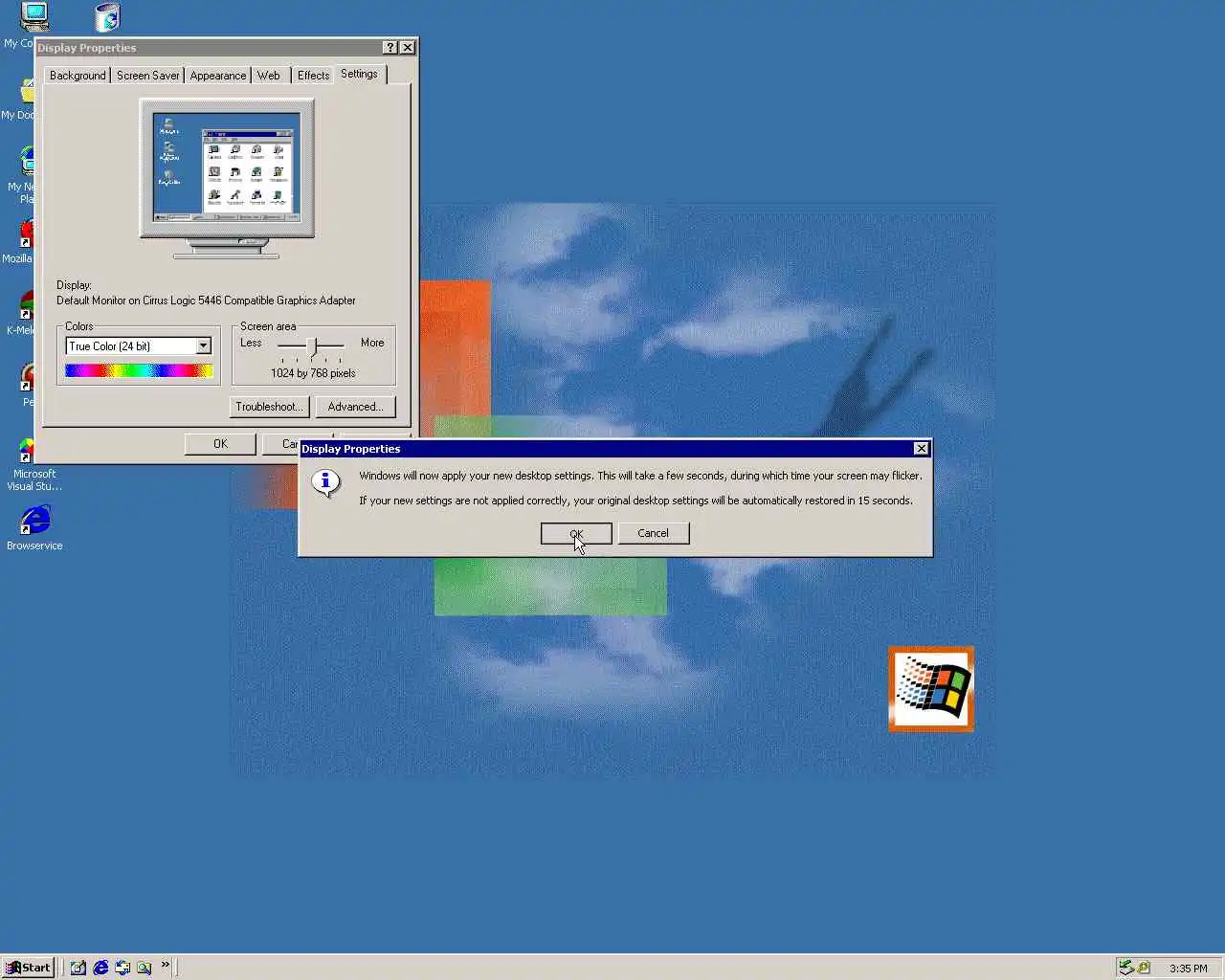The width and height of the screenshot is (1225, 980).
Task: Switch to the Background tab
Action: pyautogui.click(x=78, y=76)
